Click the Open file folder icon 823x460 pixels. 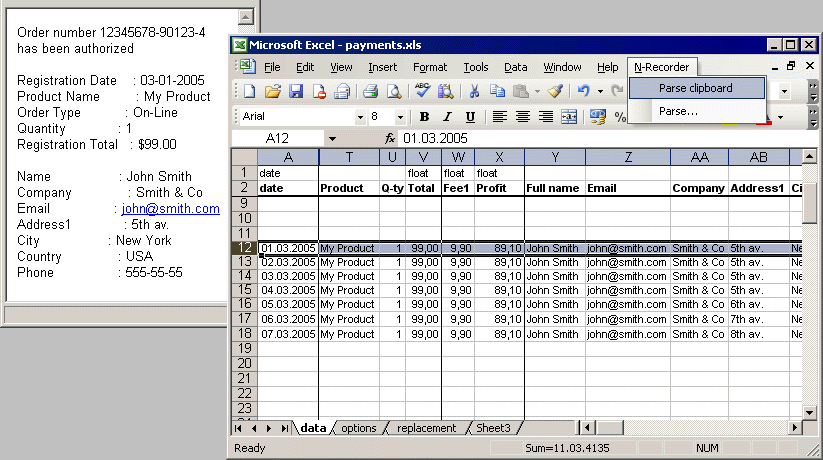click(x=272, y=91)
